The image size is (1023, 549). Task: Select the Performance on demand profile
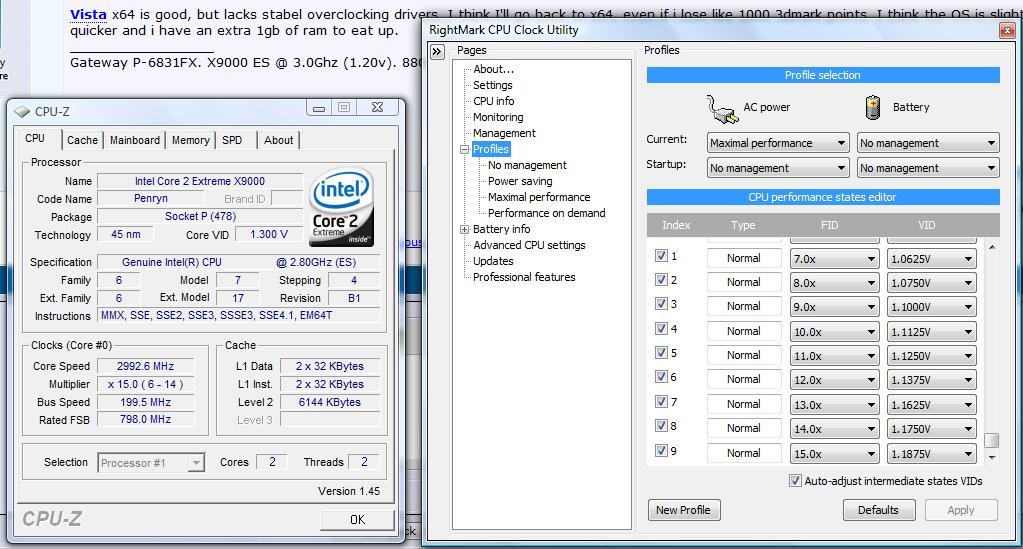pyautogui.click(x=547, y=213)
